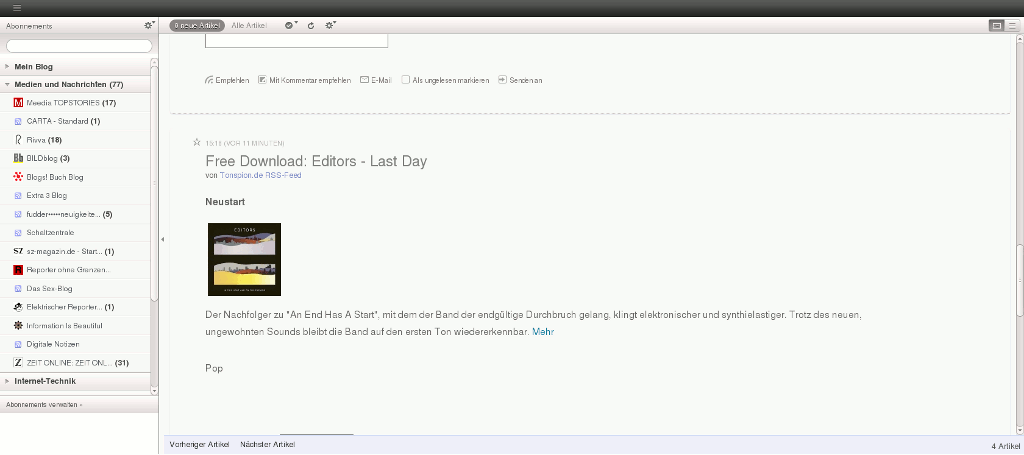The width and height of the screenshot is (1024, 455).
Task: Click the comment text box above the share actions
Action: pyautogui.click(x=296, y=42)
